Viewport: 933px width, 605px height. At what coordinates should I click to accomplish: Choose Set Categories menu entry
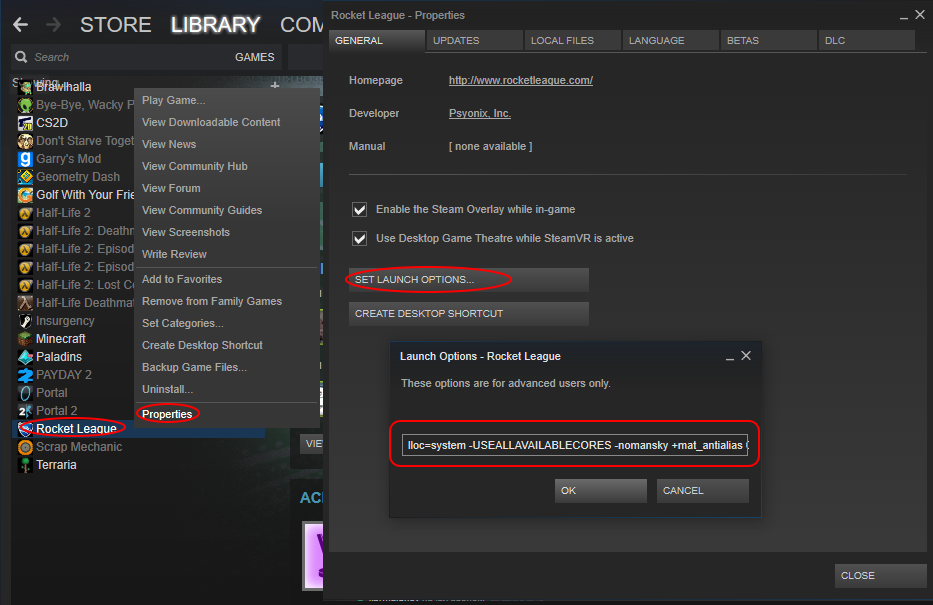(x=227, y=324)
